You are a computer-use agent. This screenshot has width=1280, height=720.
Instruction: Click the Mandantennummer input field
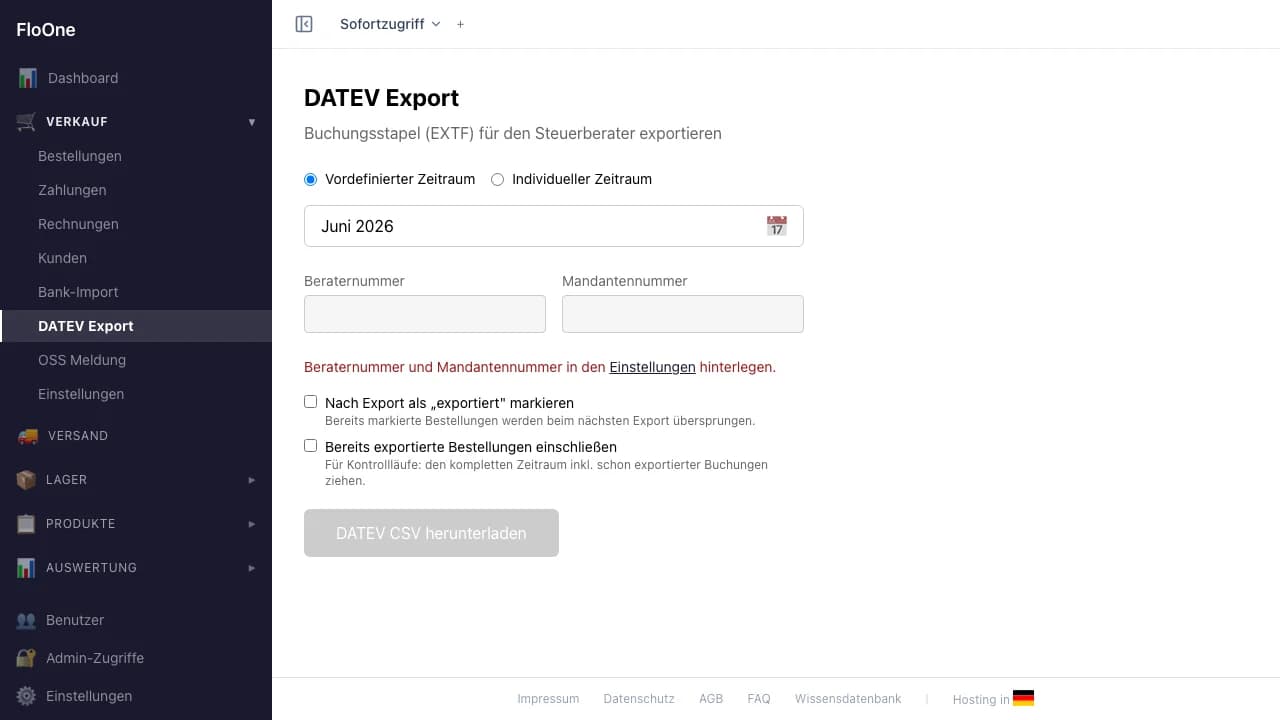pyautogui.click(x=683, y=314)
